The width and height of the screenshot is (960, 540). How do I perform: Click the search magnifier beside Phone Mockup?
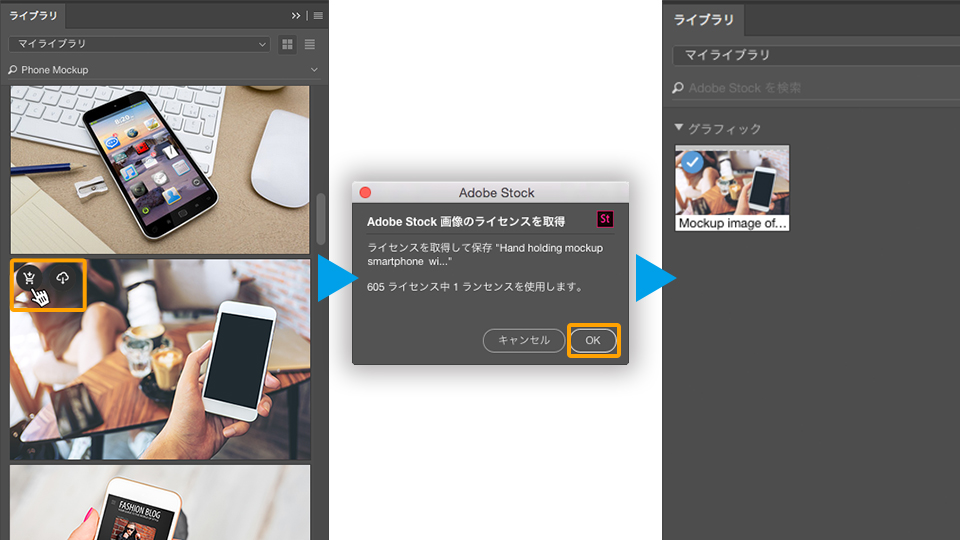[13, 70]
